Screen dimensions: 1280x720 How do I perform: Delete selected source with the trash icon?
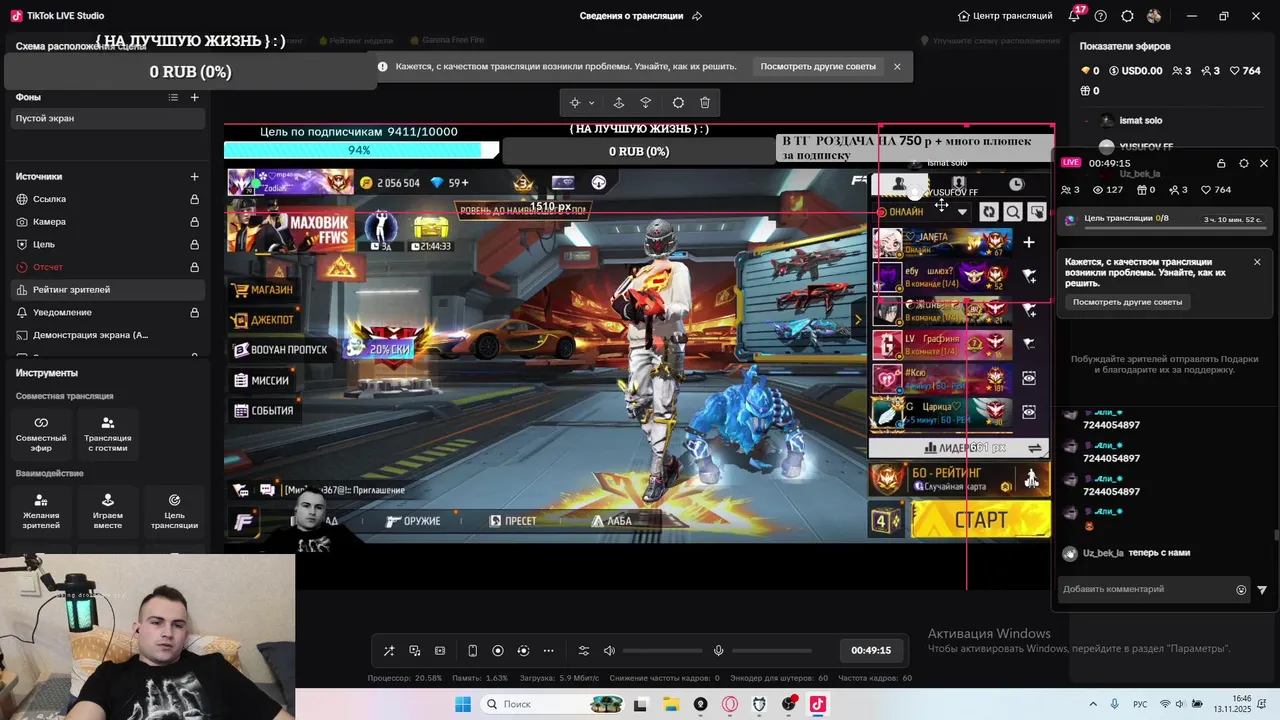[x=705, y=103]
